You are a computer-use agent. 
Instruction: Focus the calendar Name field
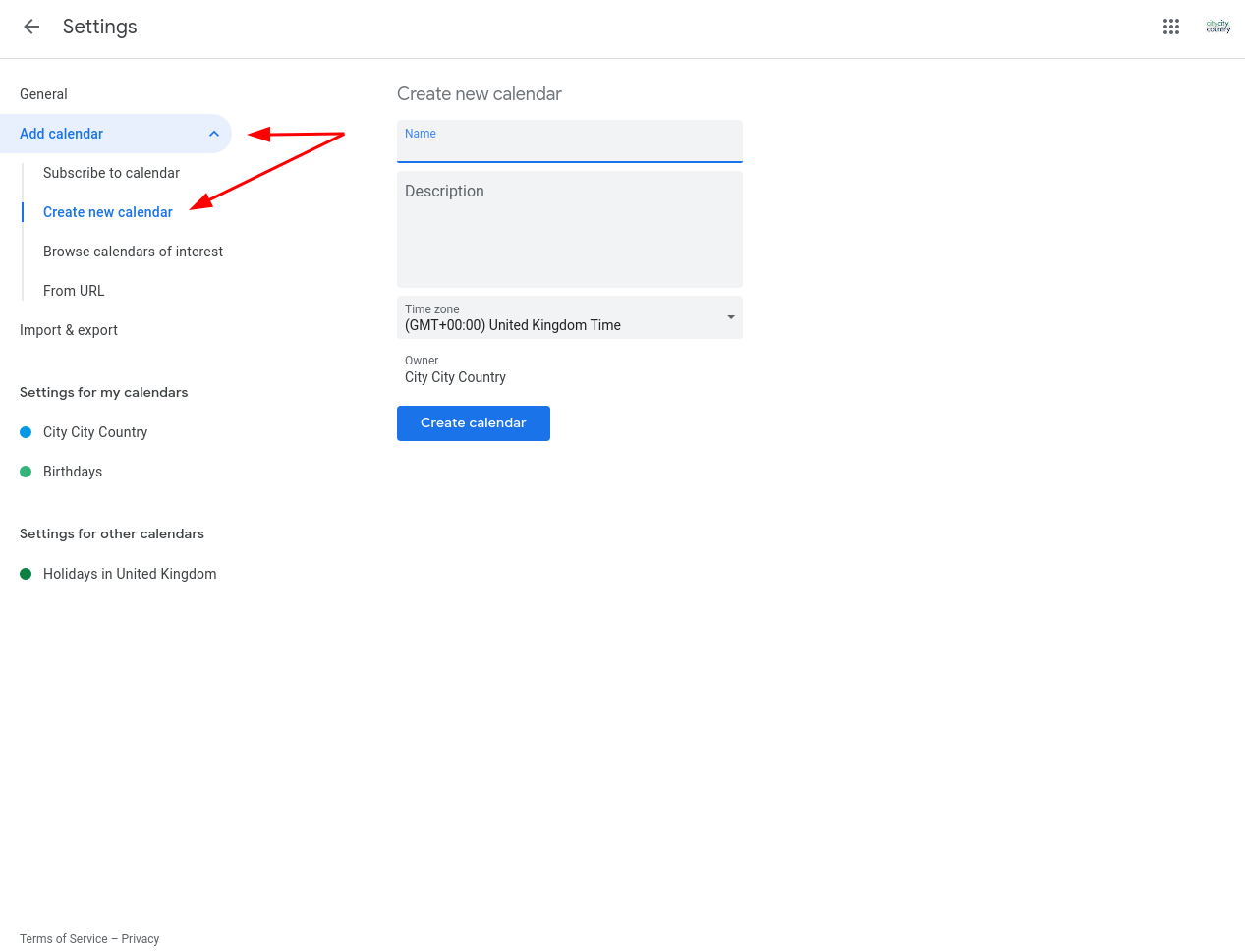point(570,141)
